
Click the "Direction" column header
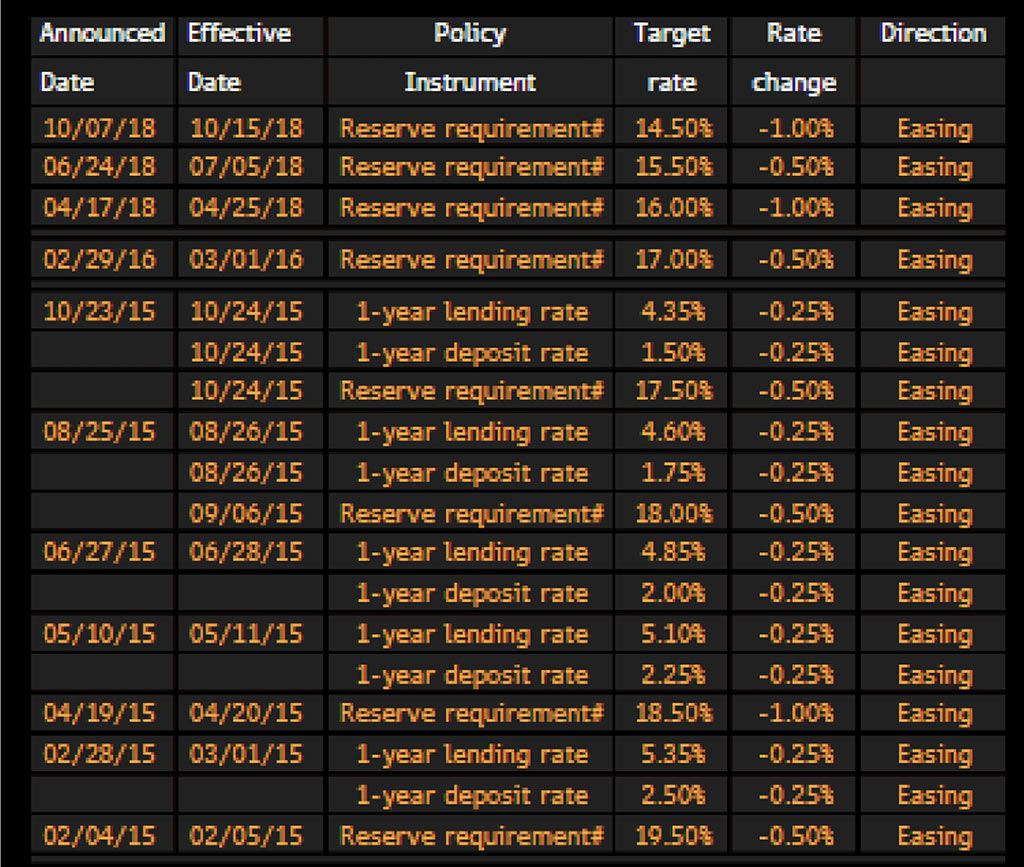[x=933, y=33]
